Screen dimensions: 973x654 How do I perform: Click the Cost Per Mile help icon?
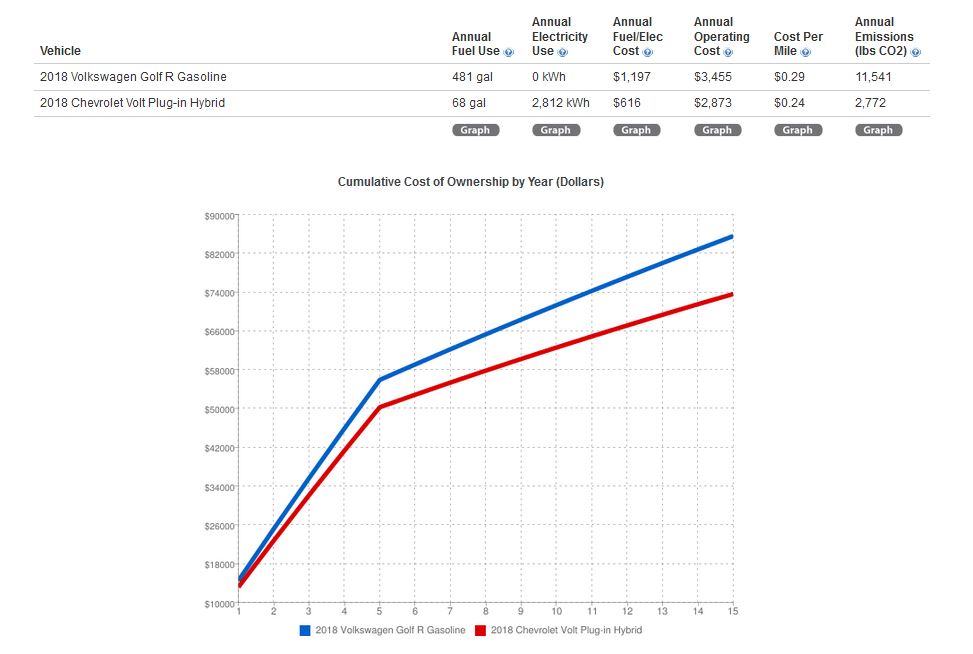(x=806, y=52)
